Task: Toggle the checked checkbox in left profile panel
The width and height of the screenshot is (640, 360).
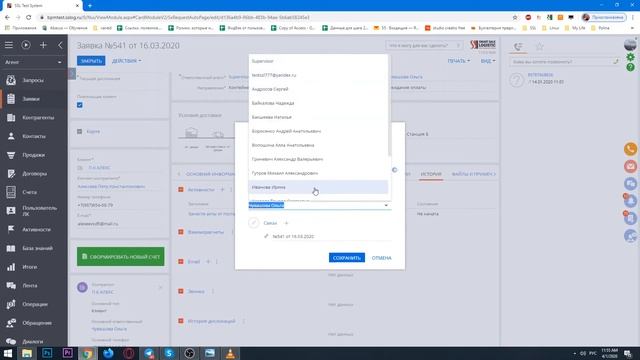Action: click(x=80, y=105)
